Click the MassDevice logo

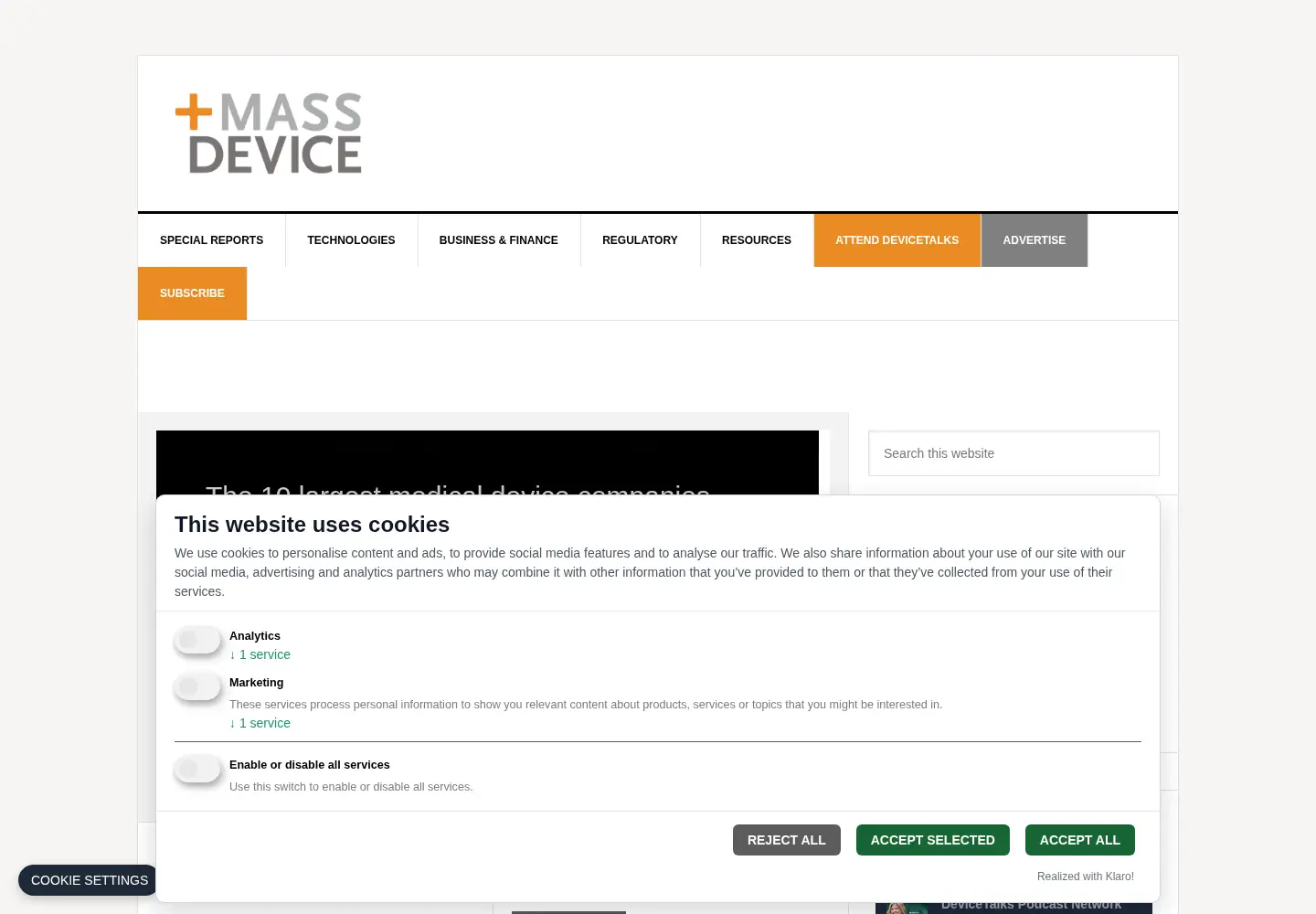[x=269, y=133]
